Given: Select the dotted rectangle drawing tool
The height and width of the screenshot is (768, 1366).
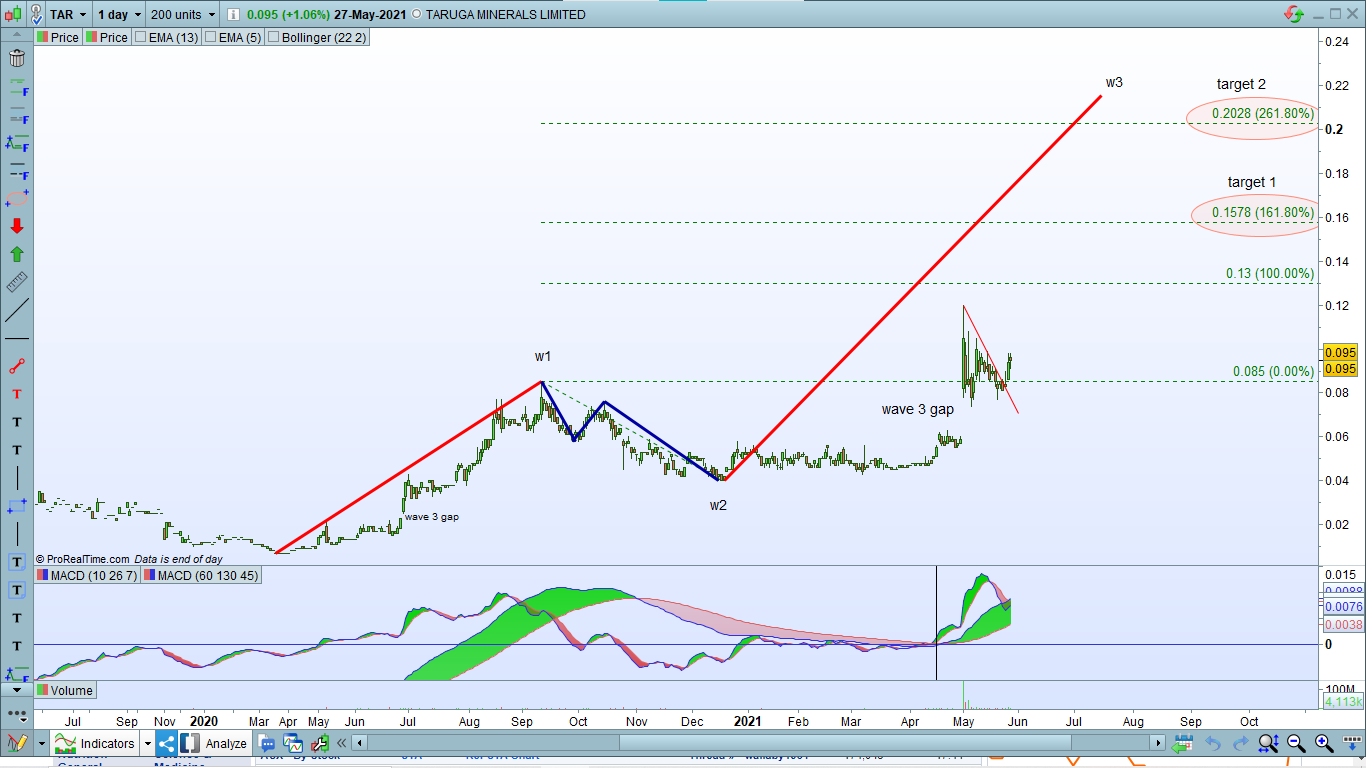Looking at the screenshot, I should pos(17,506).
